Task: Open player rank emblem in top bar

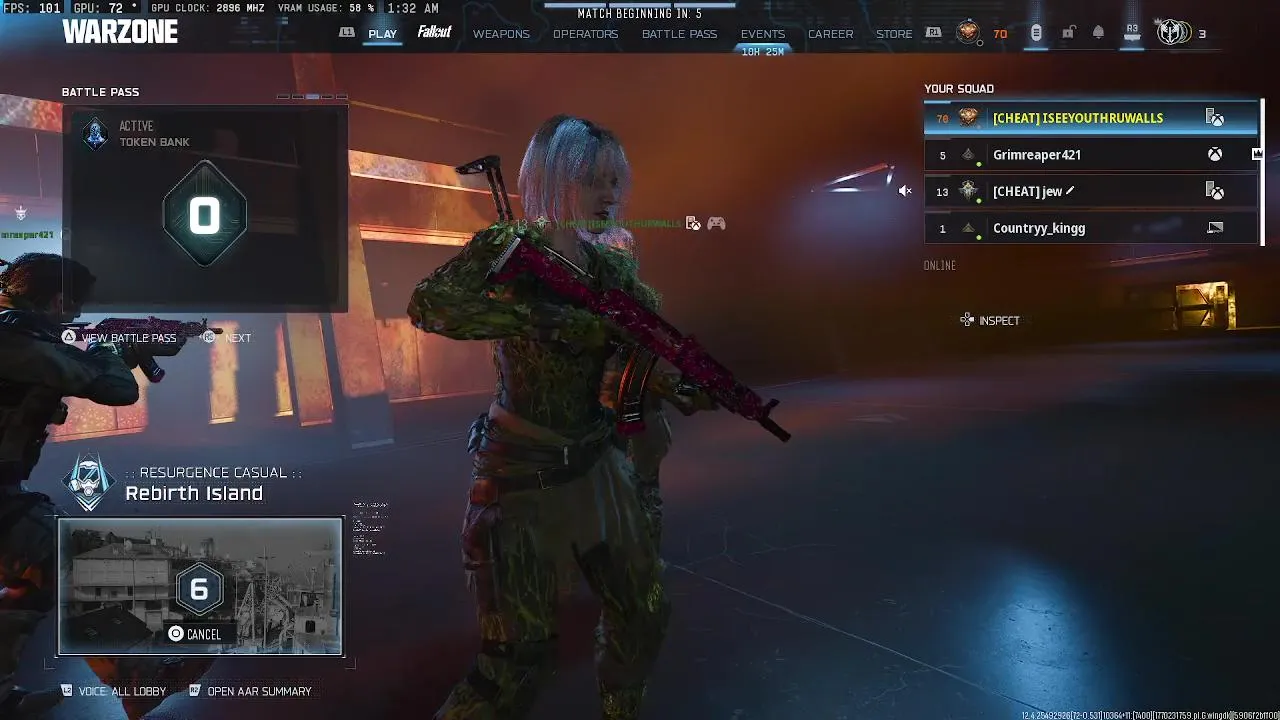Action: 967,33
